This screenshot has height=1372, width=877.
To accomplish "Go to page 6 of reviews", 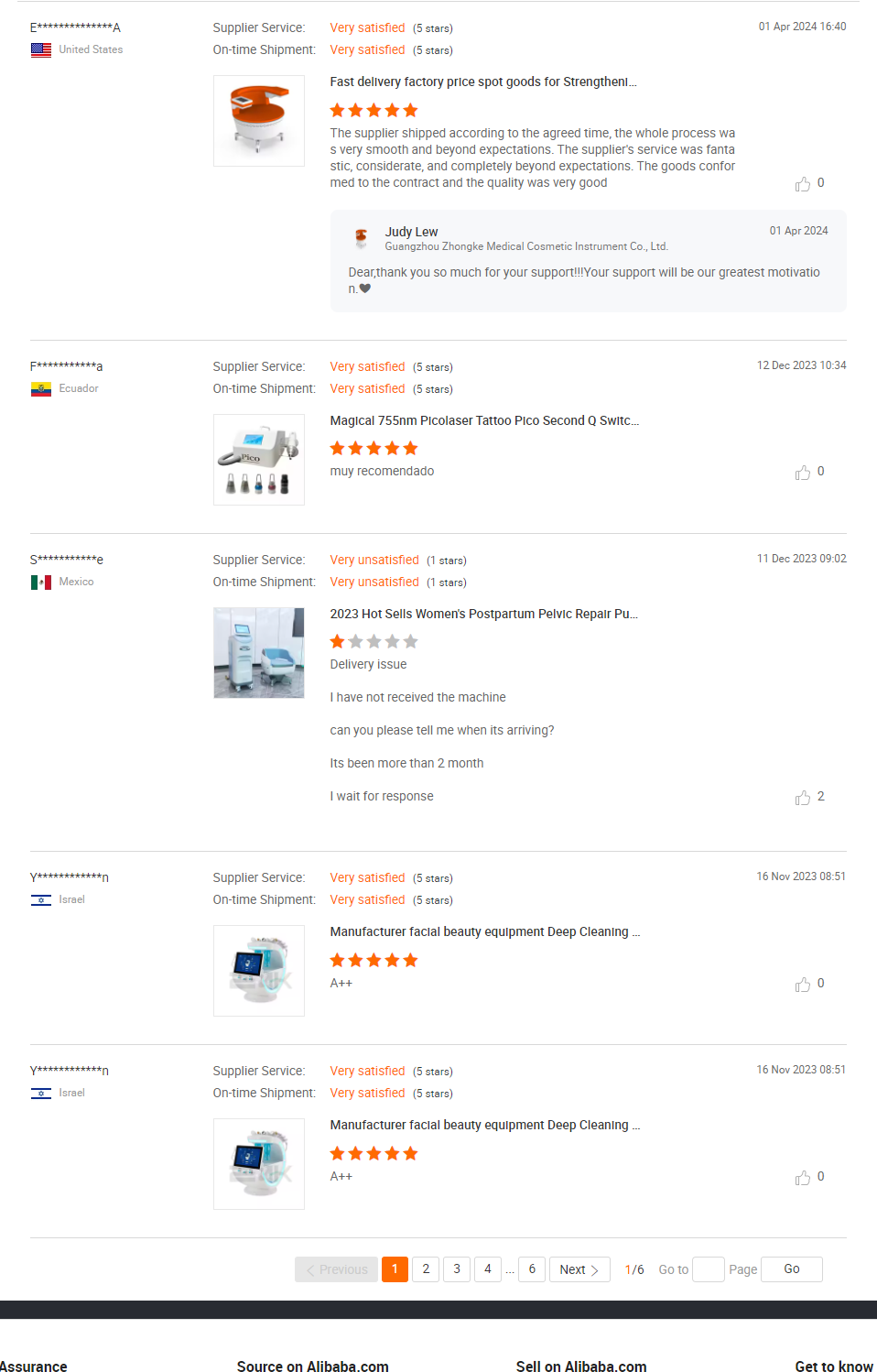I will (532, 1269).
